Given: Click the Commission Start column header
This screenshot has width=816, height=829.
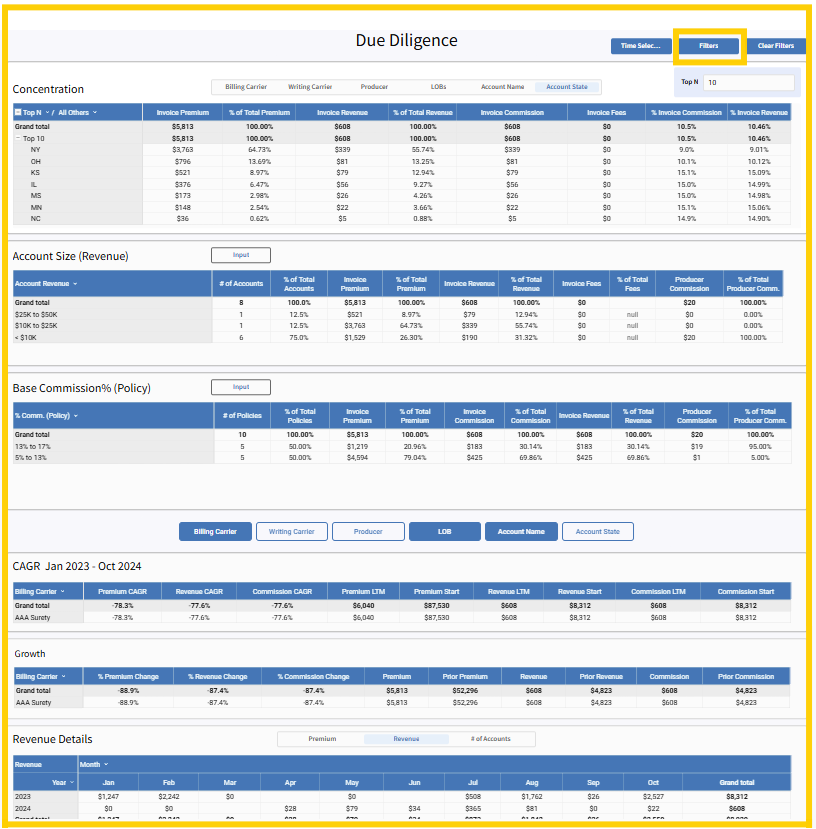Looking at the screenshot, I should point(746,592).
